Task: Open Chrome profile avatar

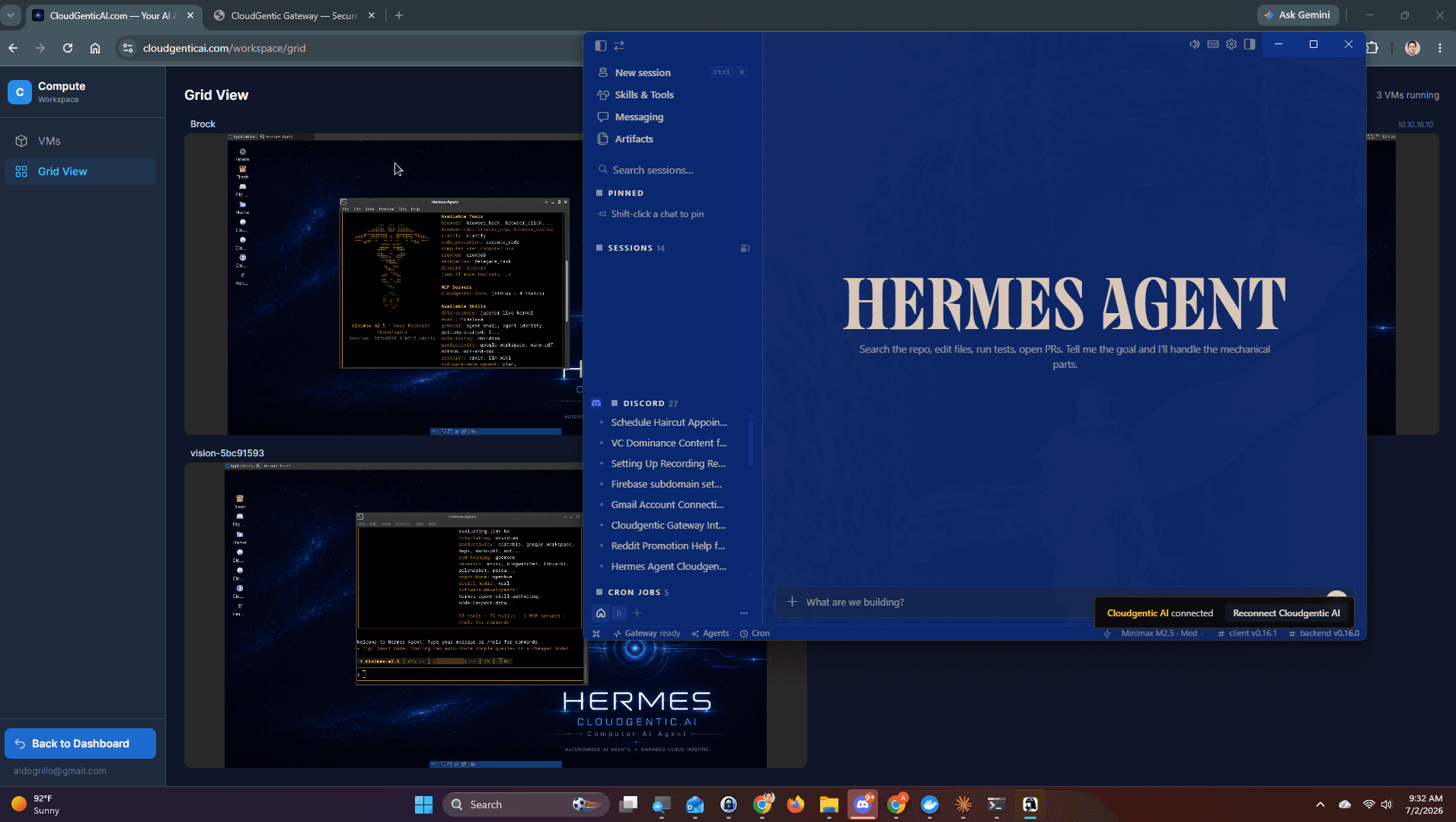Action: 1413,48
